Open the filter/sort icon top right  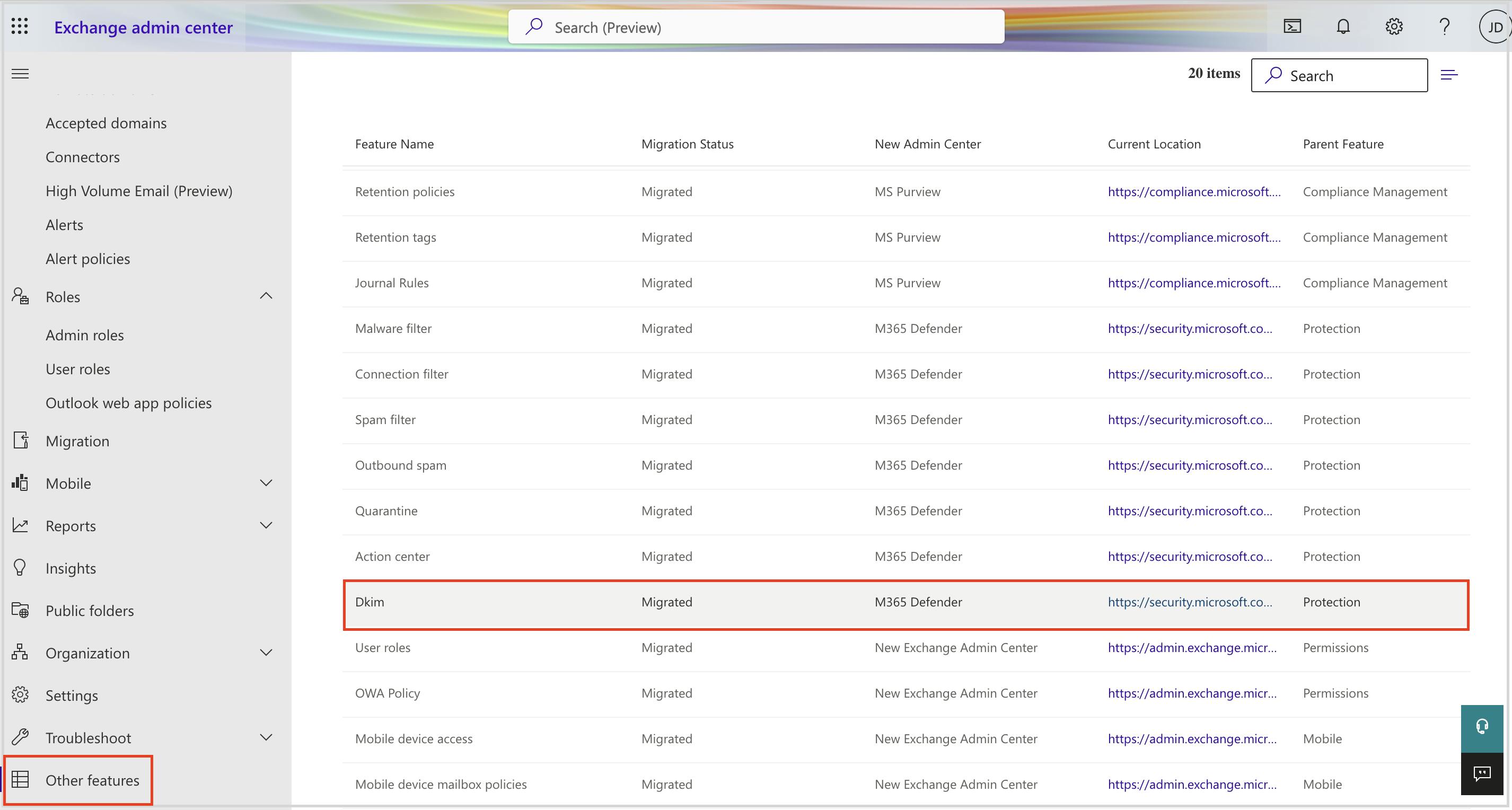pos(1450,75)
